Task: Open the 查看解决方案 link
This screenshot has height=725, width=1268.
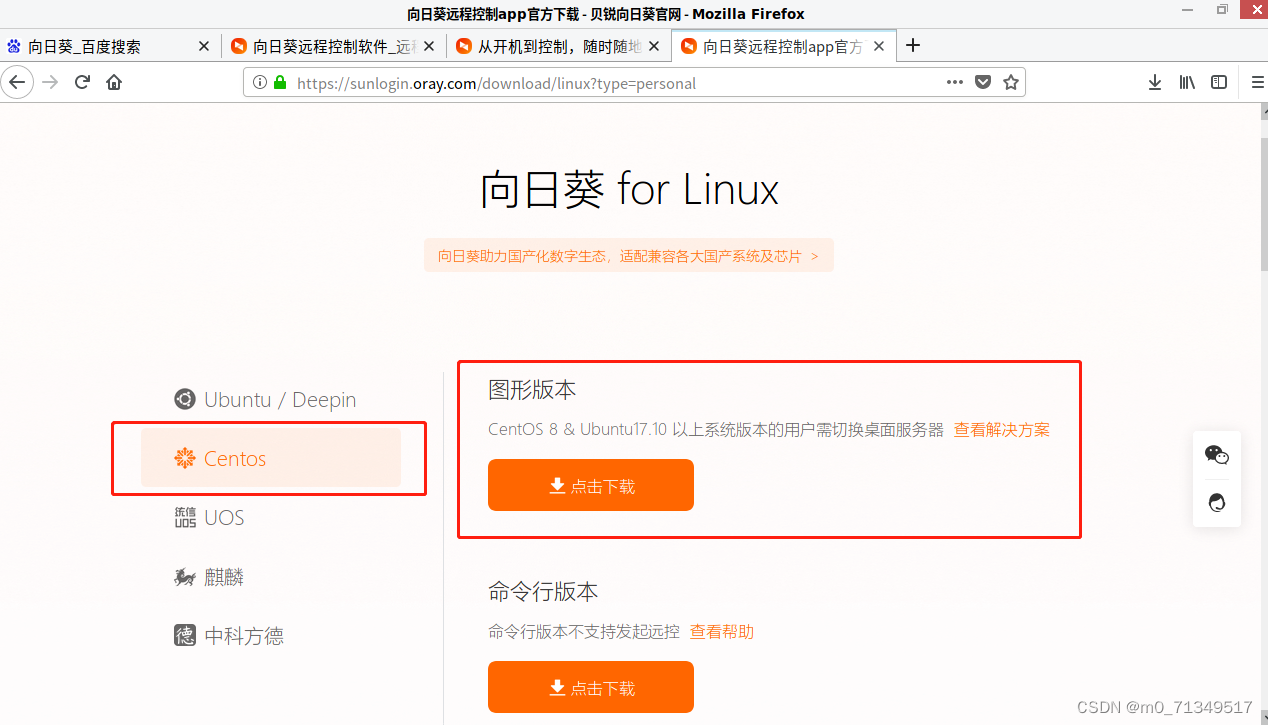Action: pyautogui.click(x=1001, y=429)
